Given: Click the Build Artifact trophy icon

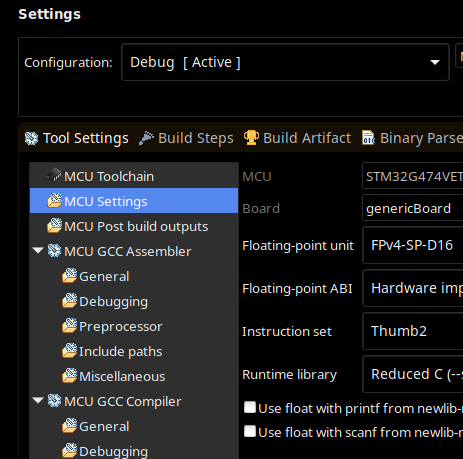Looking at the screenshot, I should coord(251,137).
